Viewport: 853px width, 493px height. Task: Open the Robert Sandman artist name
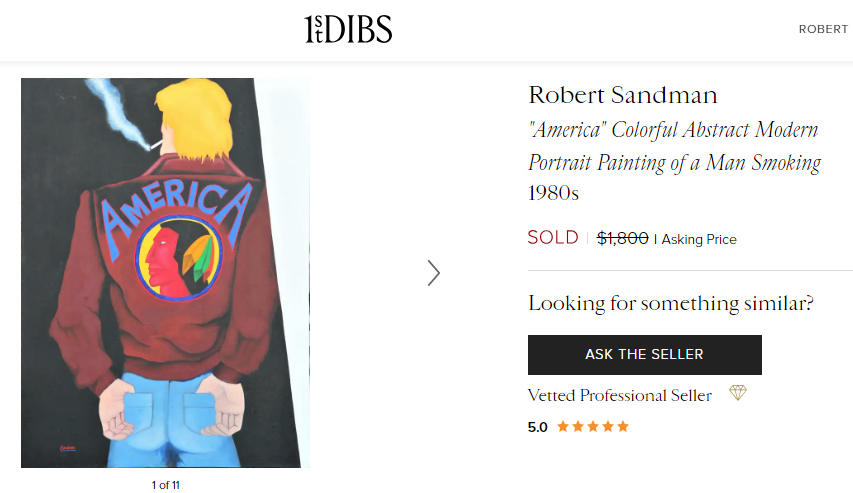(x=623, y=95)
